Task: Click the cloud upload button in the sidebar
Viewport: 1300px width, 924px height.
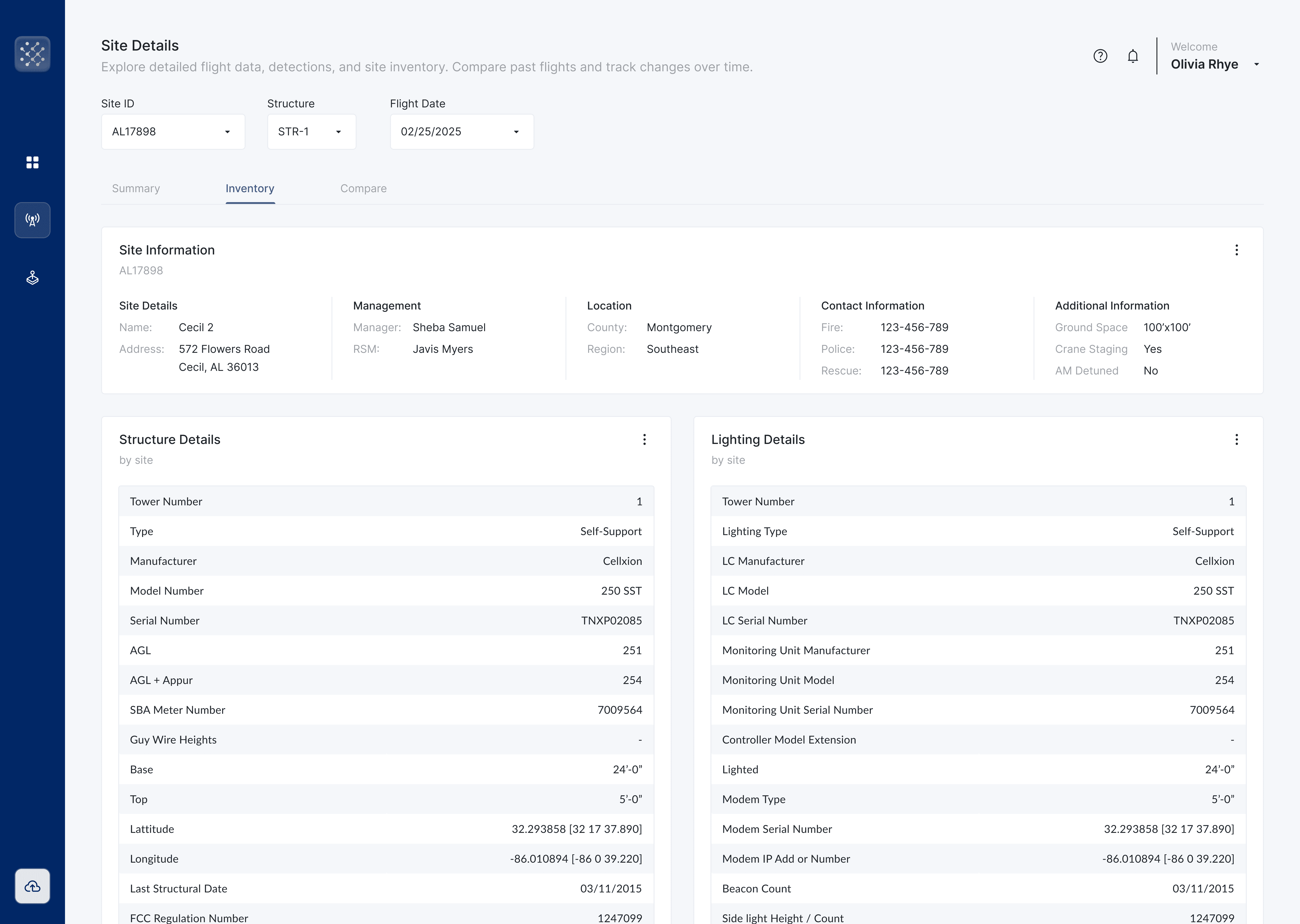Action: pyautogui.click(x=32, y=886)
